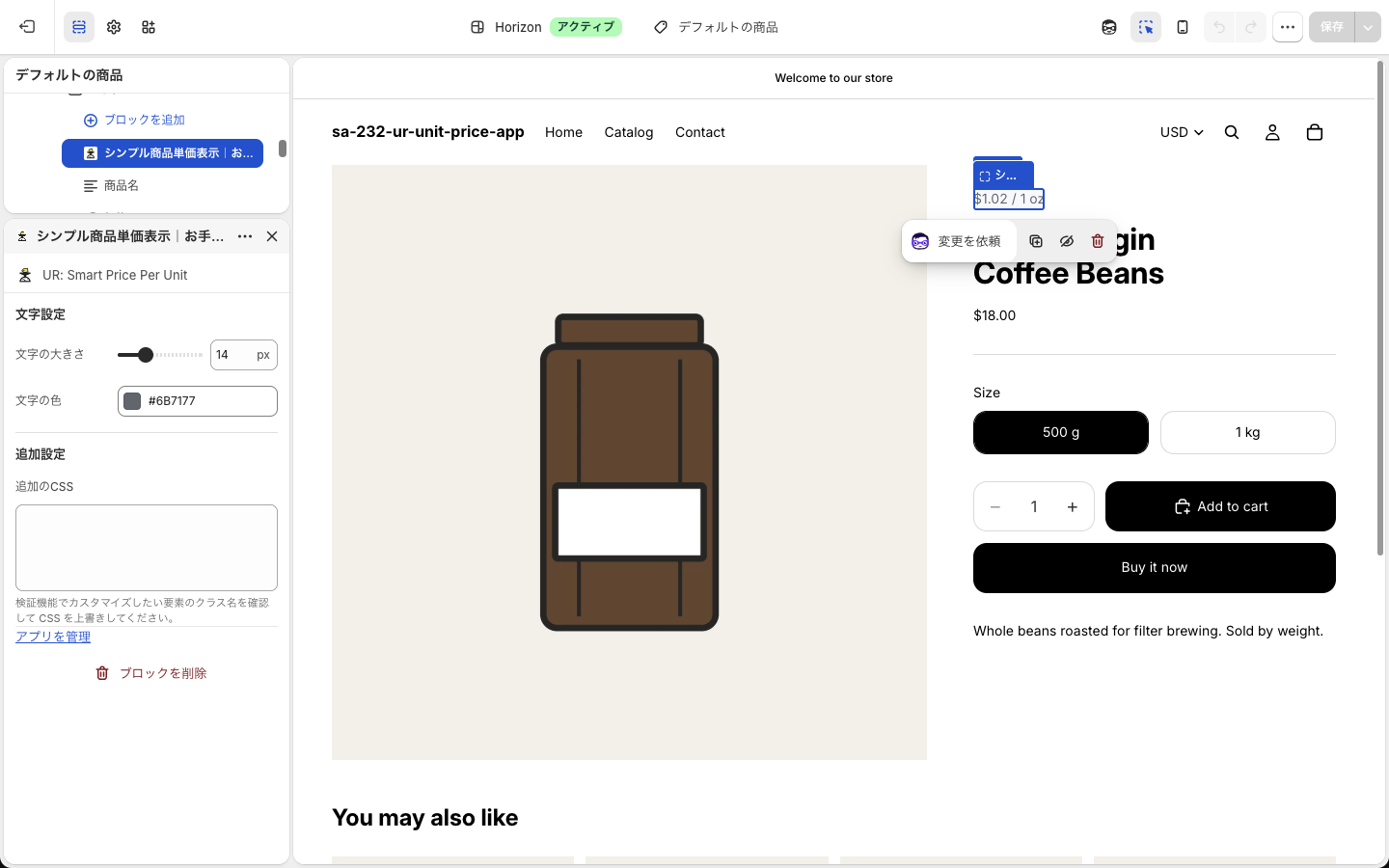Viewport: 1389px width, 868px height.
Task: Click the red trash icon in floating toolbar
Action: 1098,241
